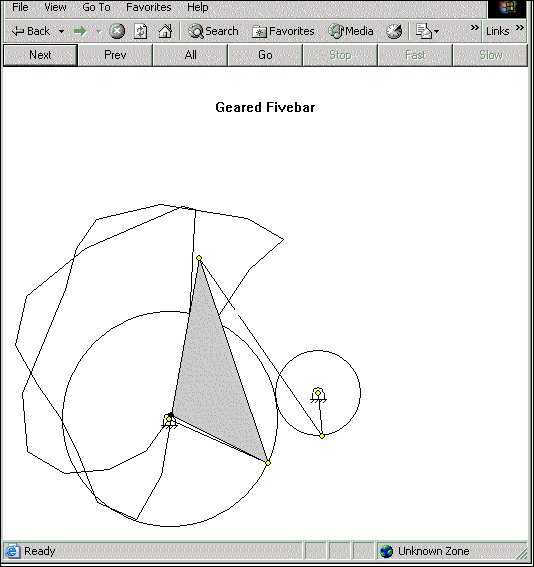
Task: Click the Next button
Action: (40, 55)
